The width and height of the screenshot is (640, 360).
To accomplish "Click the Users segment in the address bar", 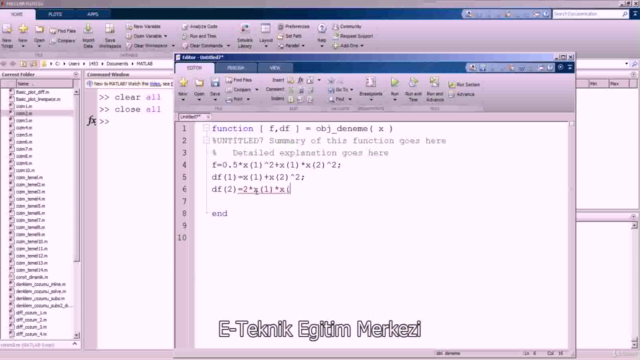I will (74, 64).
